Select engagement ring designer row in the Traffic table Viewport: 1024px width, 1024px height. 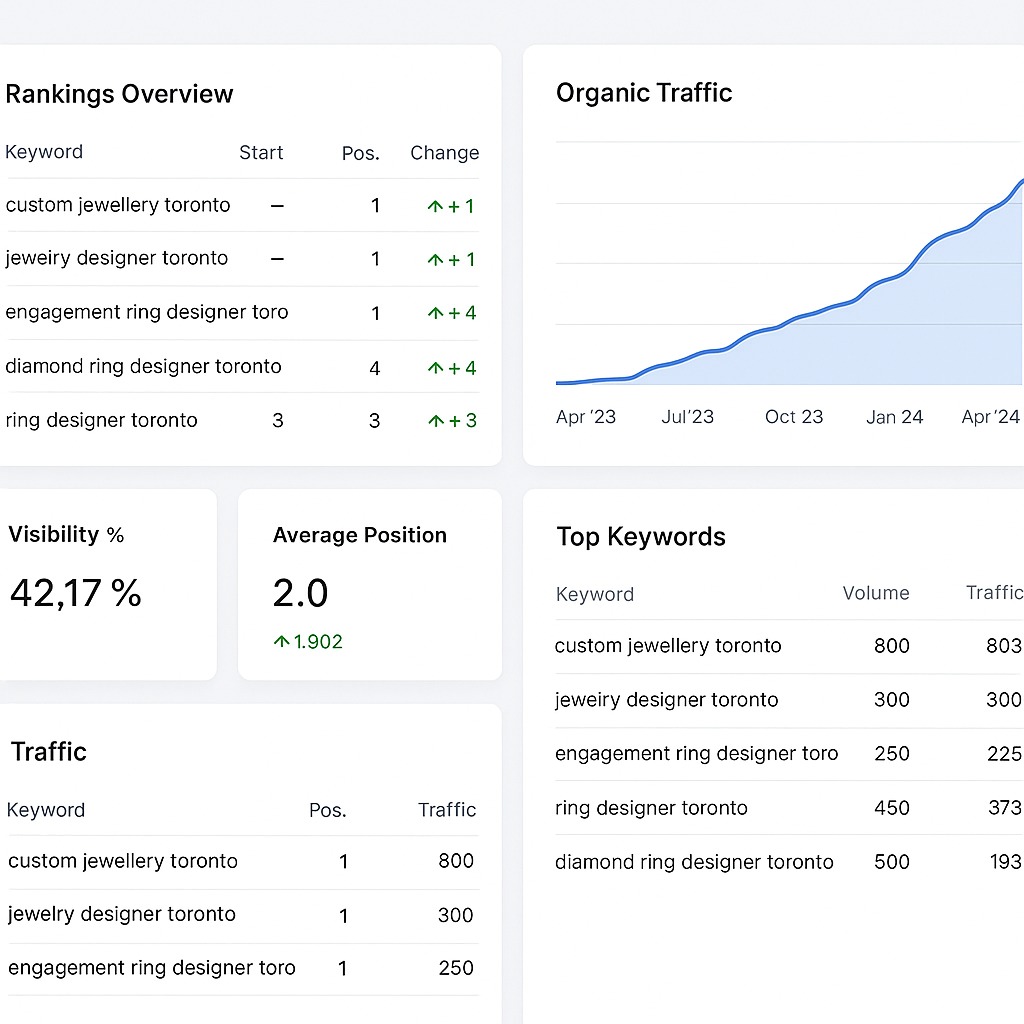[152, 968]
